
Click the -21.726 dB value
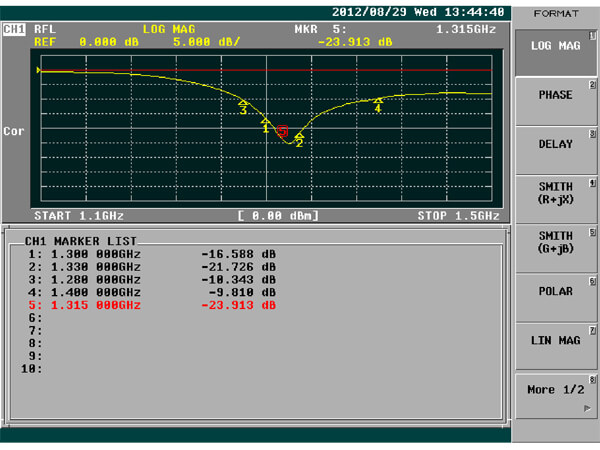(x=238, y=267)
